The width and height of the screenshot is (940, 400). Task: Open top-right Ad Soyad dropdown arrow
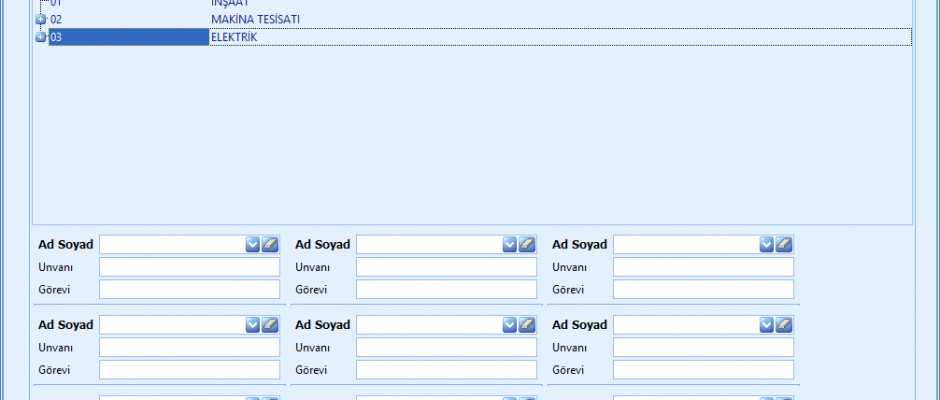pyautogui.click(x=767, y=244)
